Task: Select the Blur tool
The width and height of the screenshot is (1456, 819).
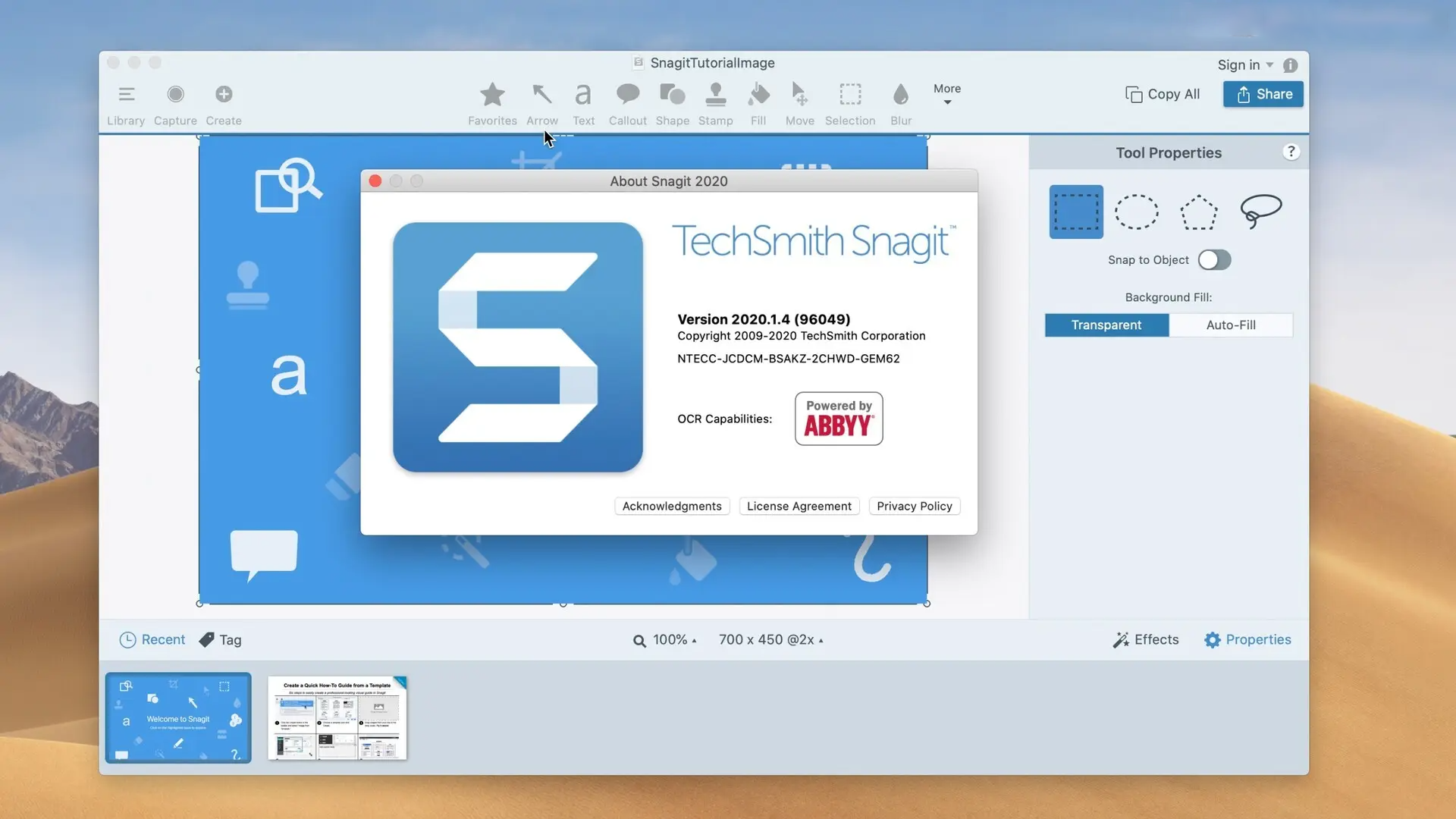Action: [901, 104]
